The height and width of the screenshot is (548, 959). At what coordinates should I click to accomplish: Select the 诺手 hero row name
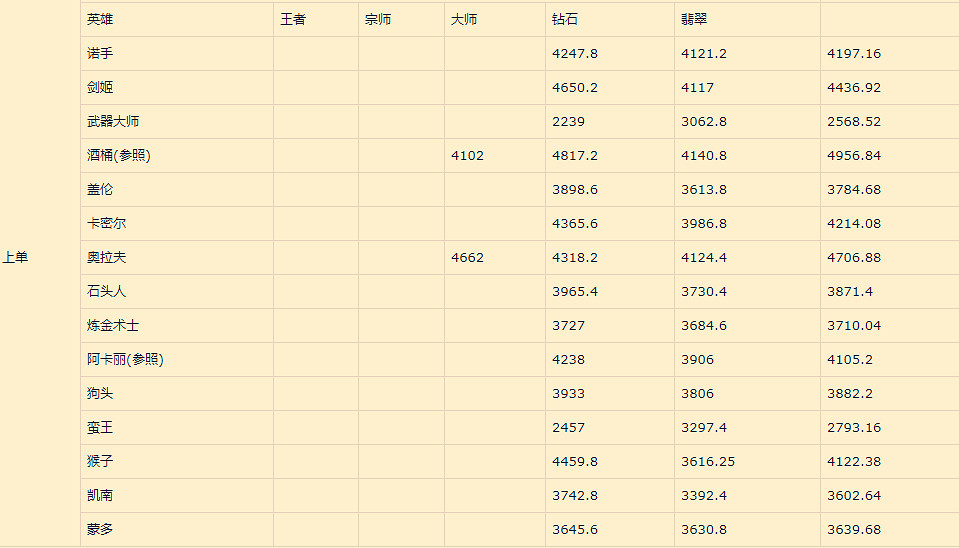[100, 54]
